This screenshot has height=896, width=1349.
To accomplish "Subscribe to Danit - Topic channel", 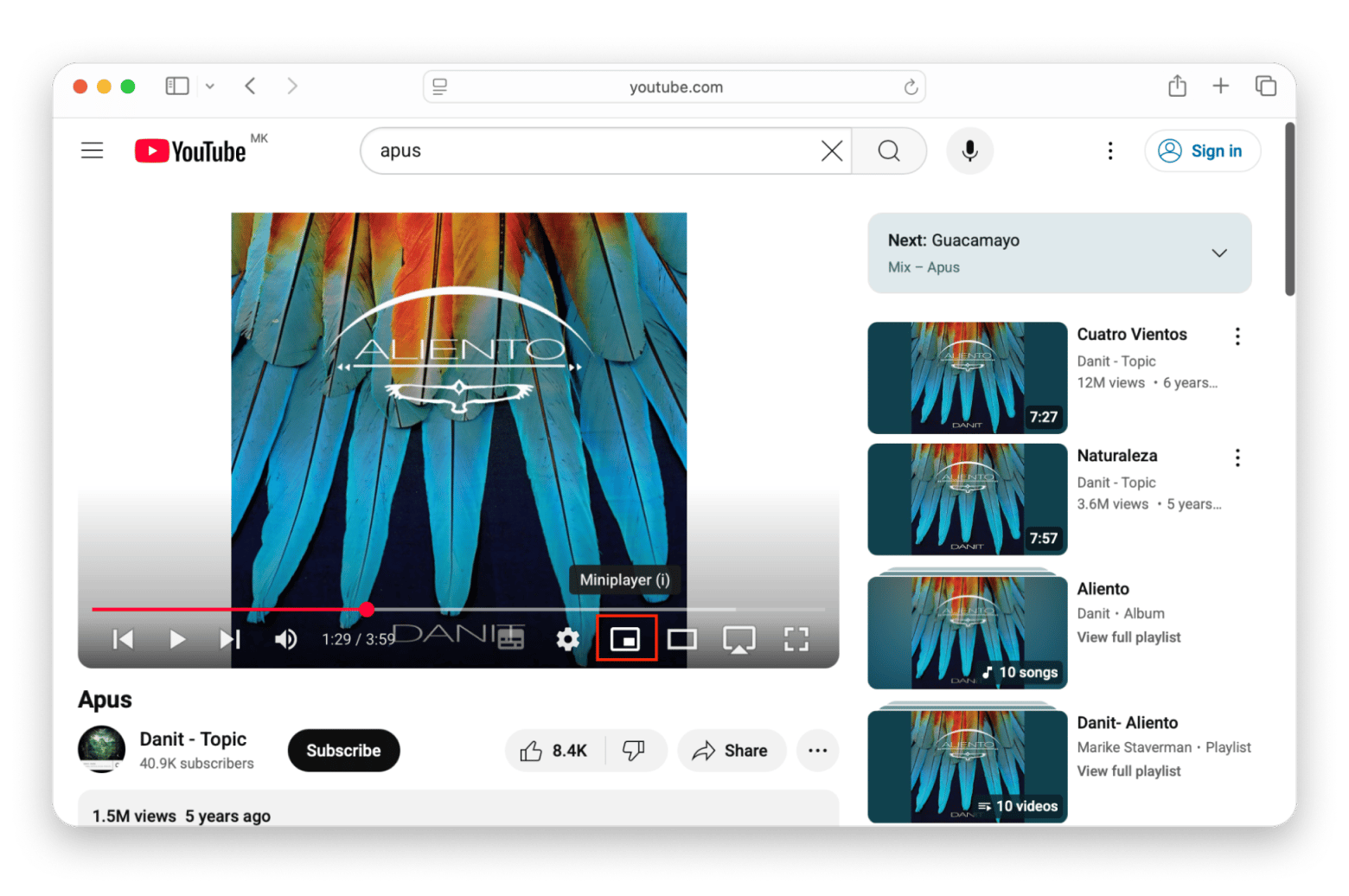I will click(x=343, y=751).
